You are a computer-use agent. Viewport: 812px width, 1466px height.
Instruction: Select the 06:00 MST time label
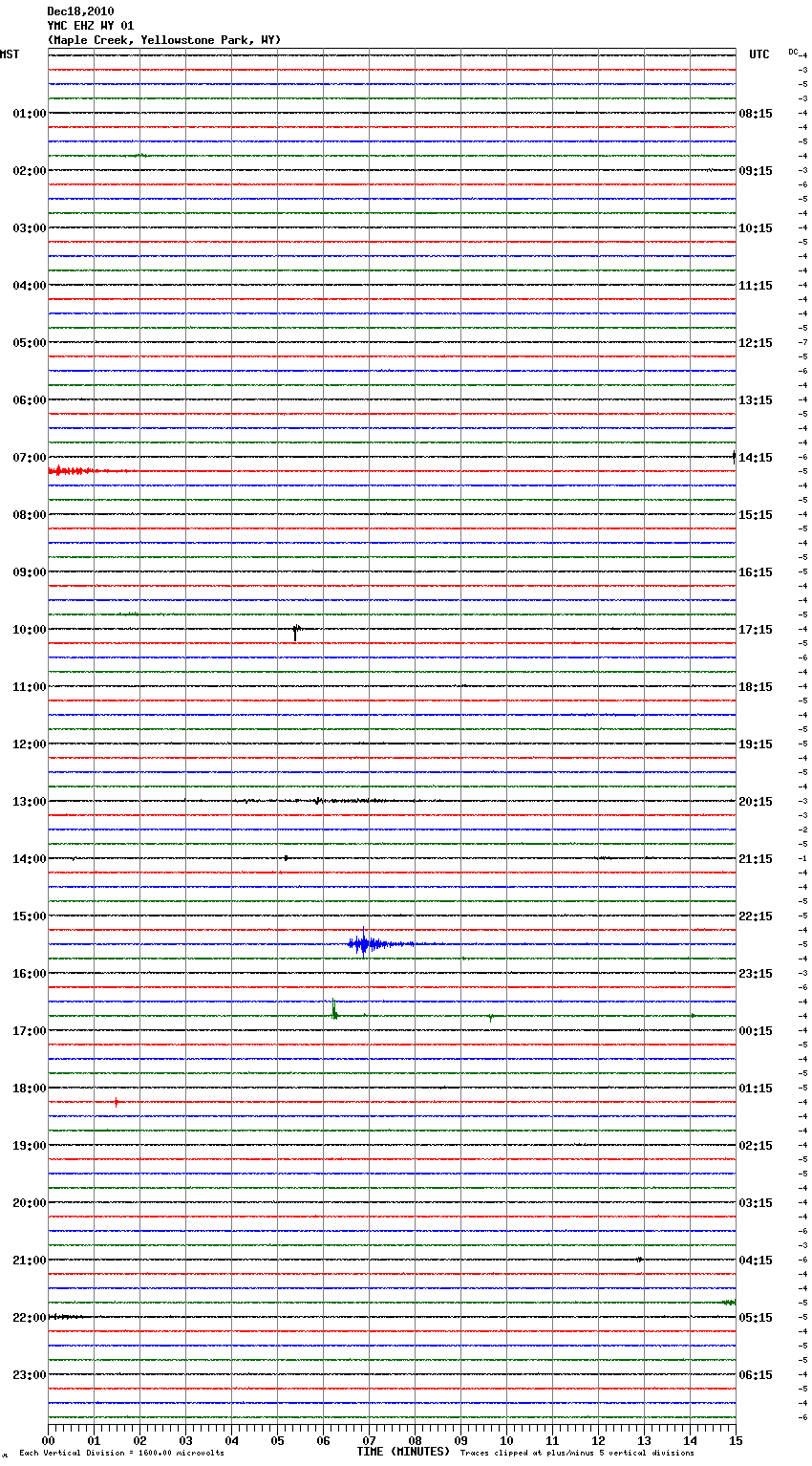(29, 400)
